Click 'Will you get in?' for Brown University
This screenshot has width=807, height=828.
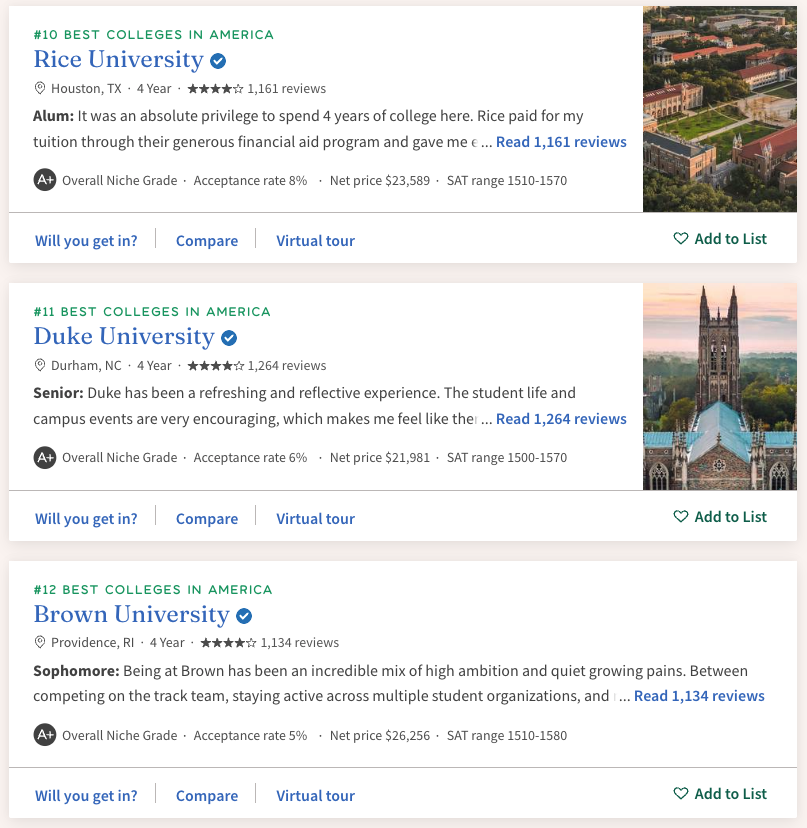[86, 796]
